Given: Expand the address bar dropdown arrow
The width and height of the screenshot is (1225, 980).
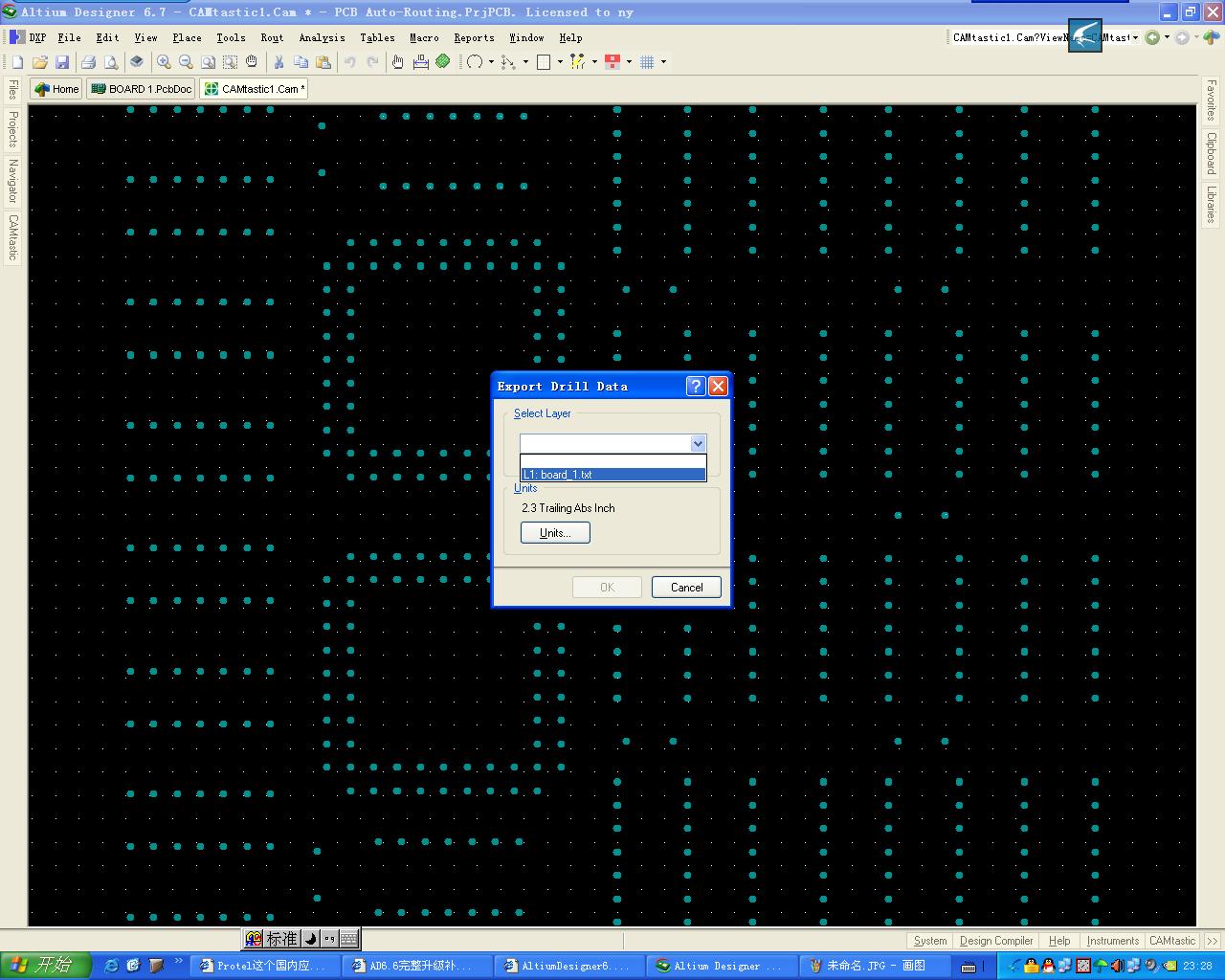Looking at the screenshot, I should pos(1135,37).
